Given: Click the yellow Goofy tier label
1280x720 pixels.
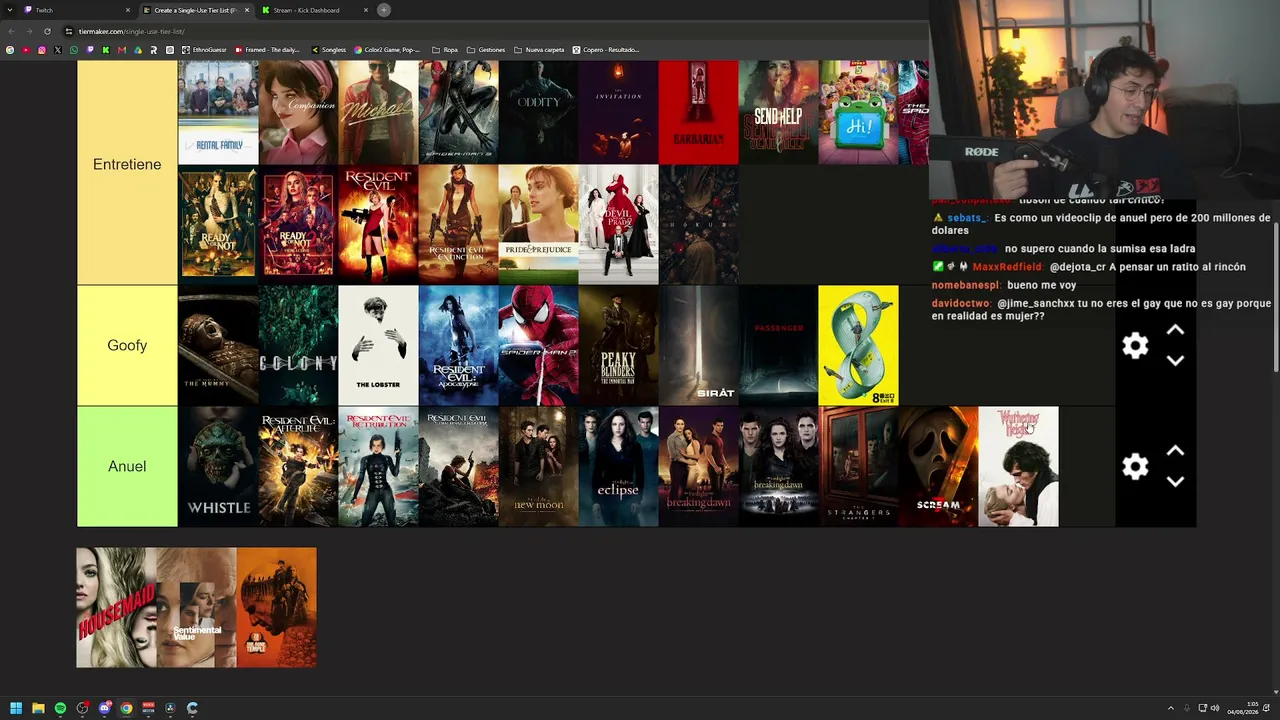Looking at the screenshot, I should pos(127,346).
